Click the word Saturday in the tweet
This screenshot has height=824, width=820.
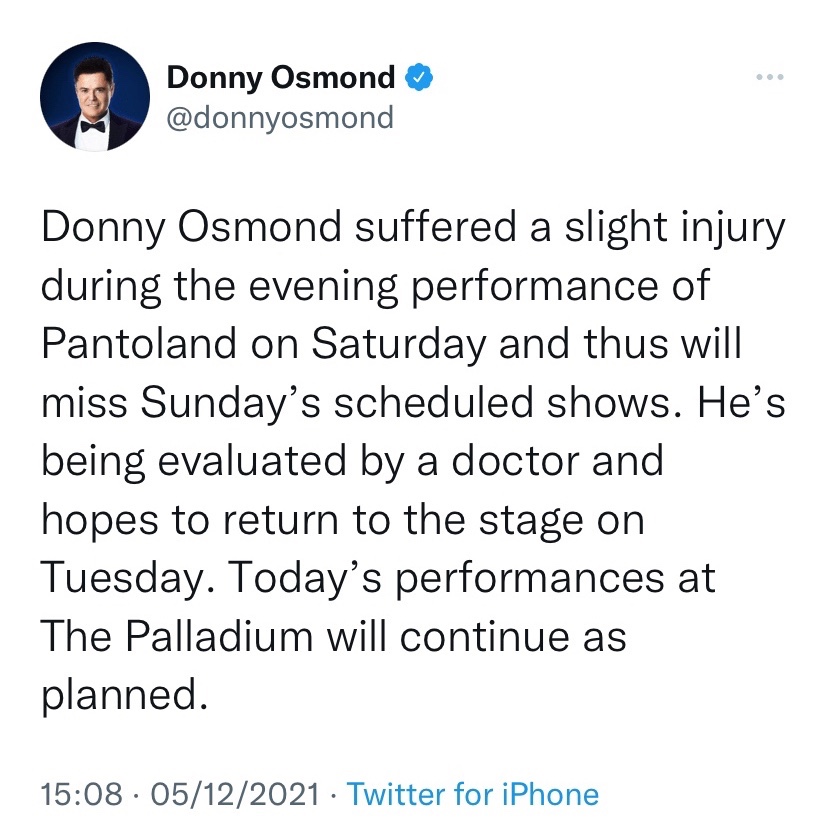coord(399,343)
